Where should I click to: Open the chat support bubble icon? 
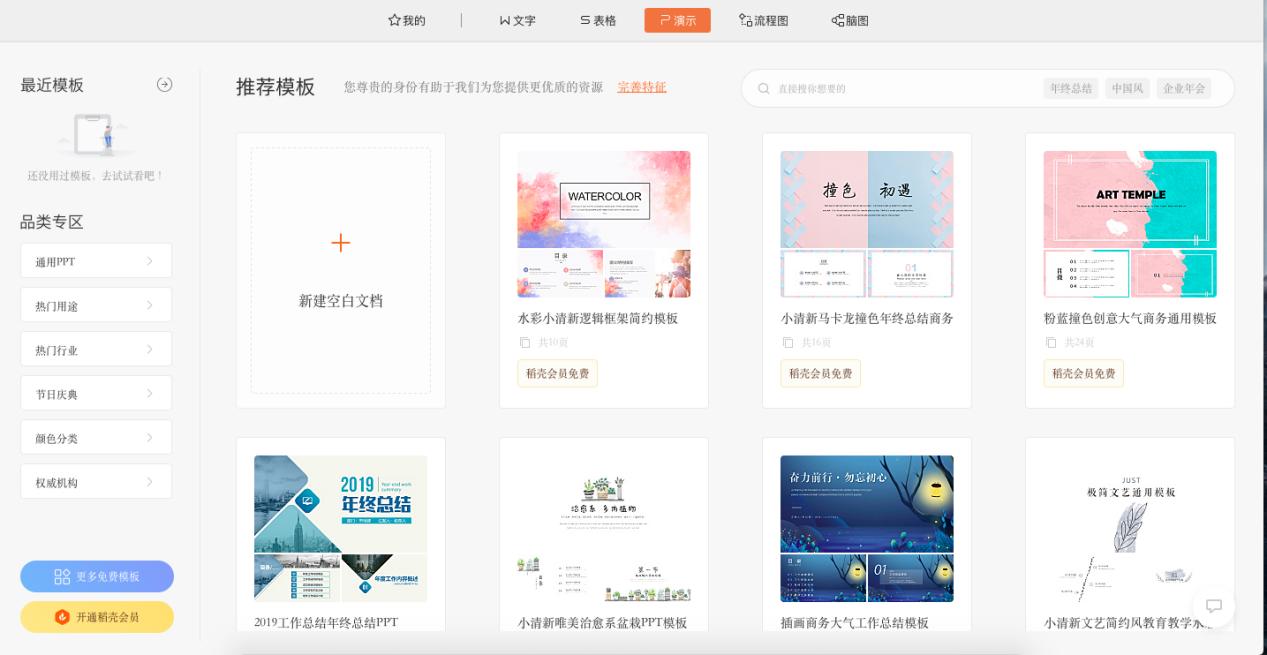(1213, 606)
